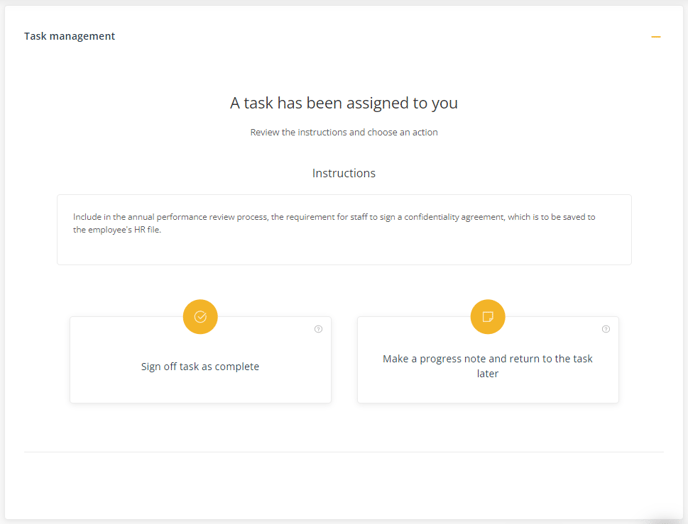
Task: Collapse the Task management panel
Action: point(656,37)
